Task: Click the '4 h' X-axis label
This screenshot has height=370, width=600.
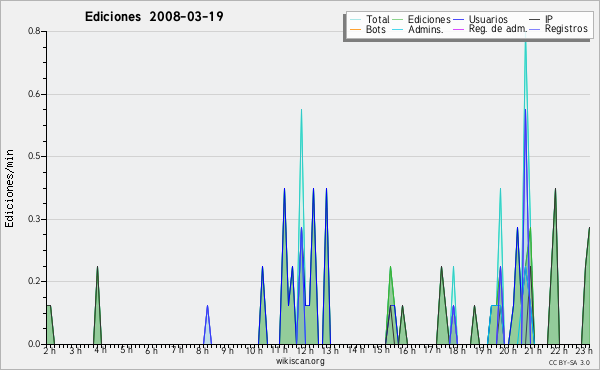Action: click(x=100, y=350)
